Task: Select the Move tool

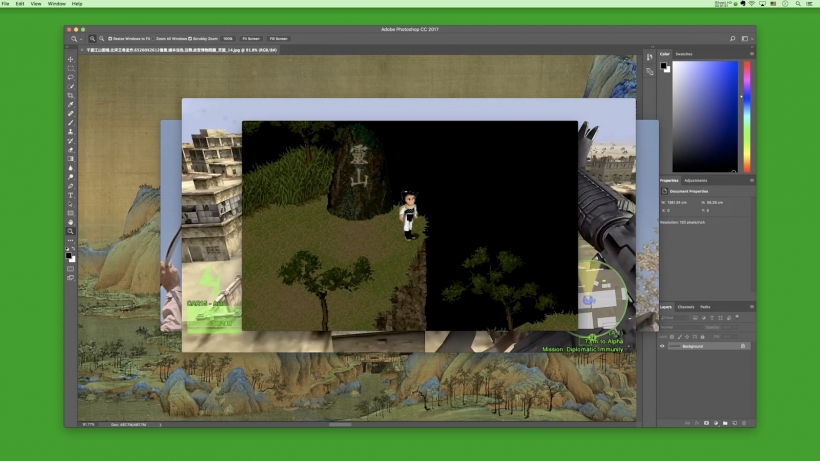Action: 70,58
